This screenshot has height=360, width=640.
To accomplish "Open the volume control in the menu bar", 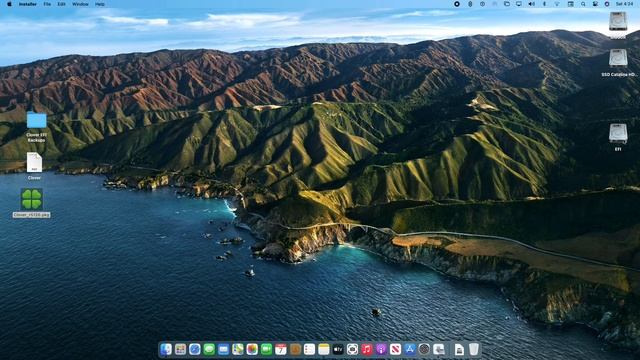I will 531,4.
